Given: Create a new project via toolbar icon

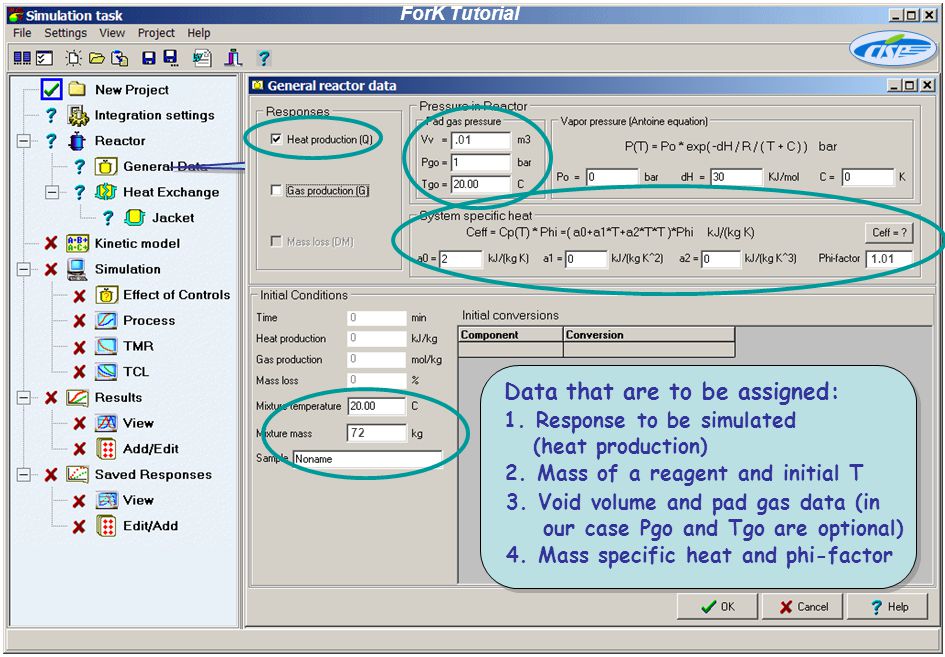Looking at the screenshot, I should pyautogui.click(x=74, y=58).
